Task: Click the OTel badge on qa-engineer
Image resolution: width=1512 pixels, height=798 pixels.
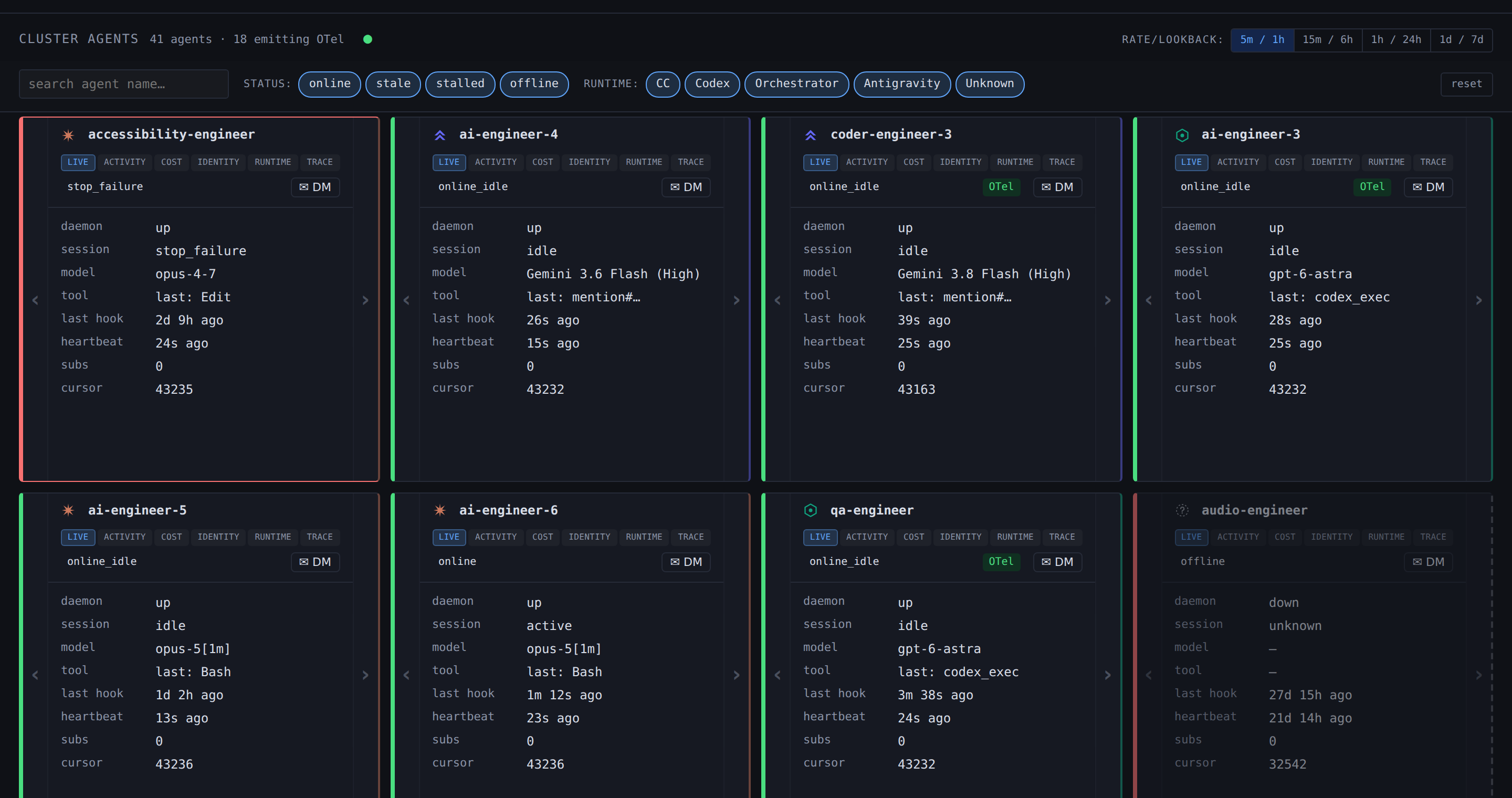Action: 1001,562
